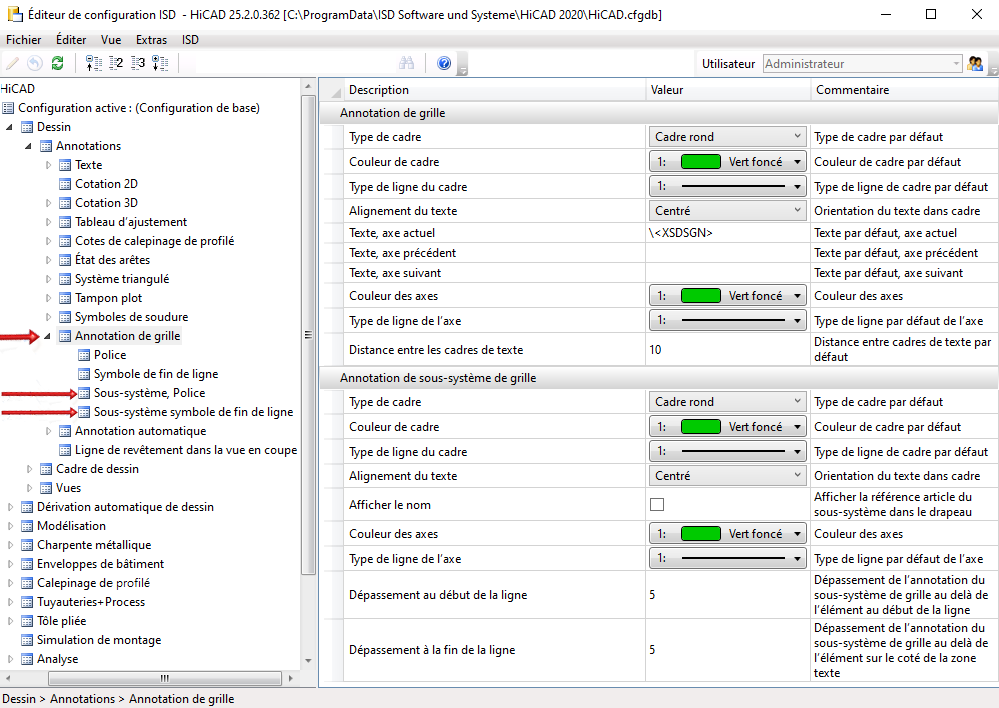Select Symbole de fin de ligne item
This screenshot has width=999, height=708.
[x=156, y=374]
